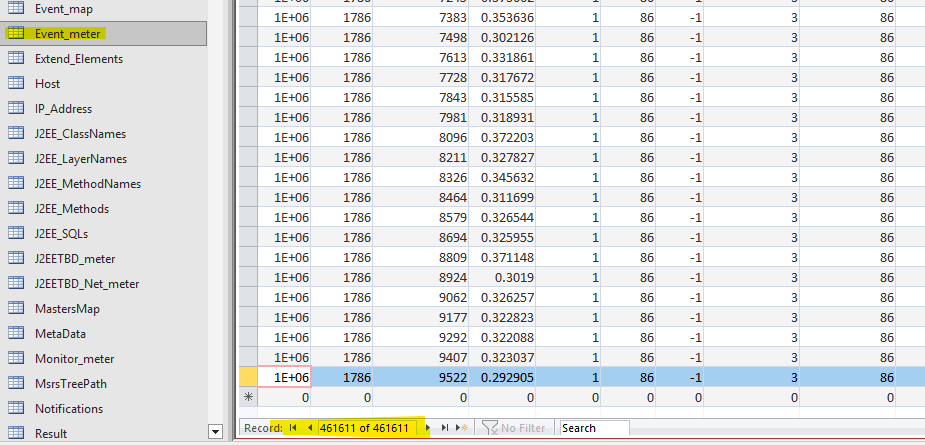Click the cell with value 9292
This screenshot has width=925, height=445.
coord(421,338)
